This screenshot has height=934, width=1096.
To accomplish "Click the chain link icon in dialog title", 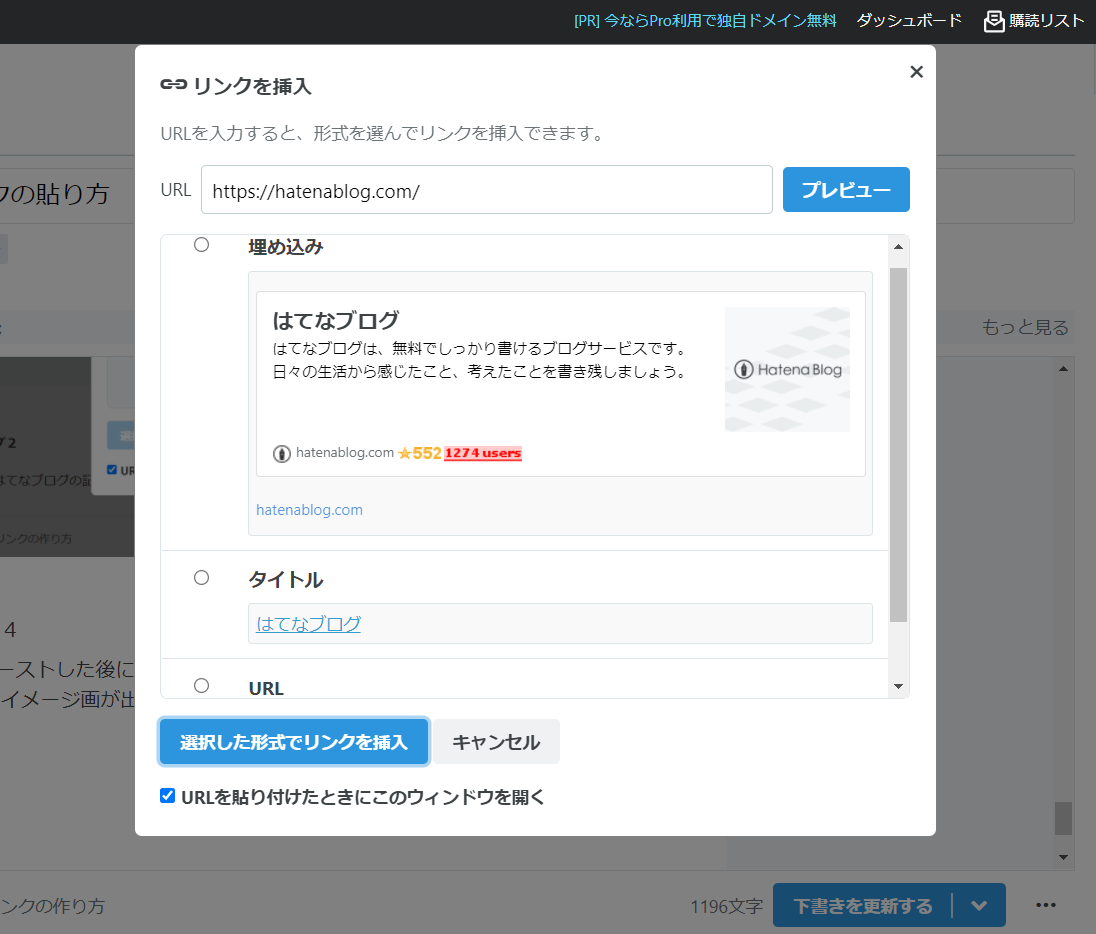I will [x=173, y=85].
